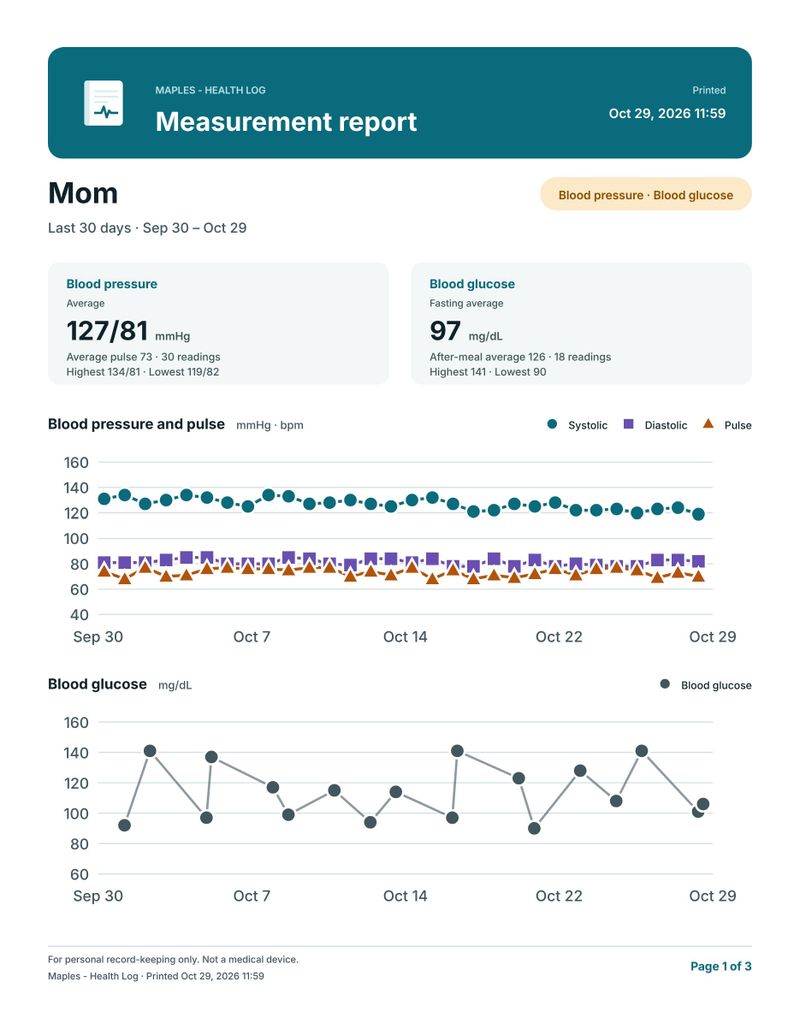Click Oct 22 label on blood pressure chart

click(559, 637)
